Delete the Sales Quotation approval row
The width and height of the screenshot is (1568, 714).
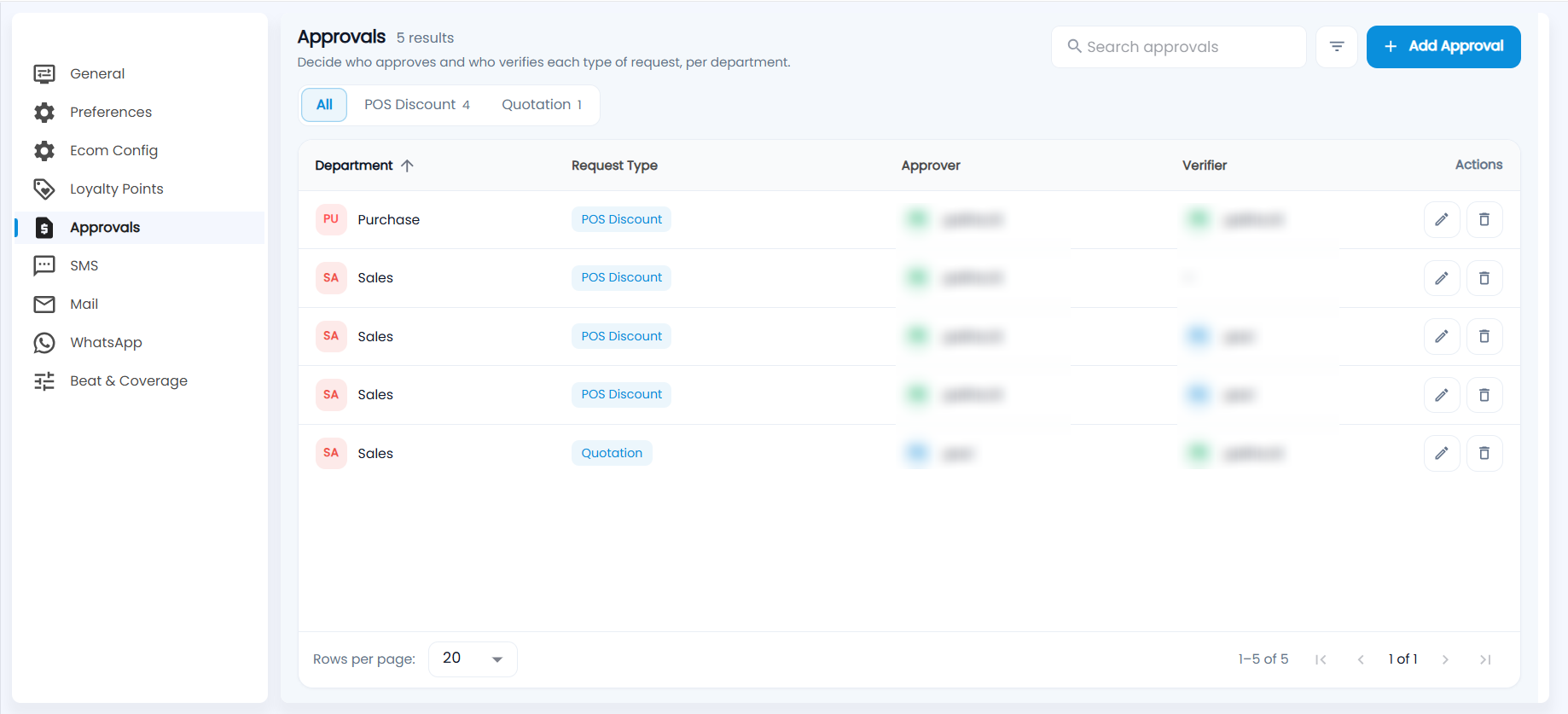click(1484, 453)
